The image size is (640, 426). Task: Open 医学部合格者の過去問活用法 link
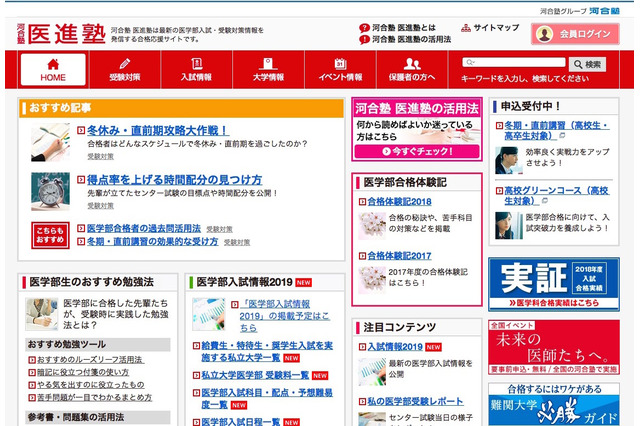(x=144, y=229)
